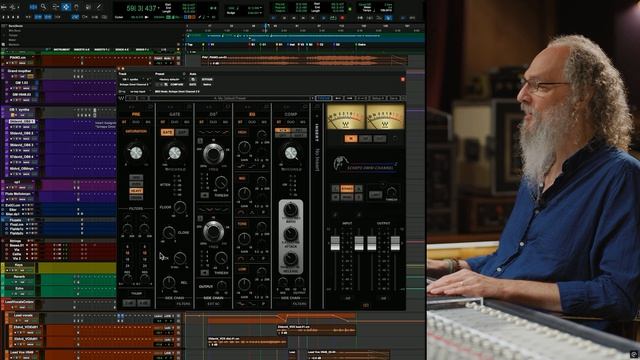Select the green Echo track
This screenshot has height=360, width=640.
click(x=19, y=289)
